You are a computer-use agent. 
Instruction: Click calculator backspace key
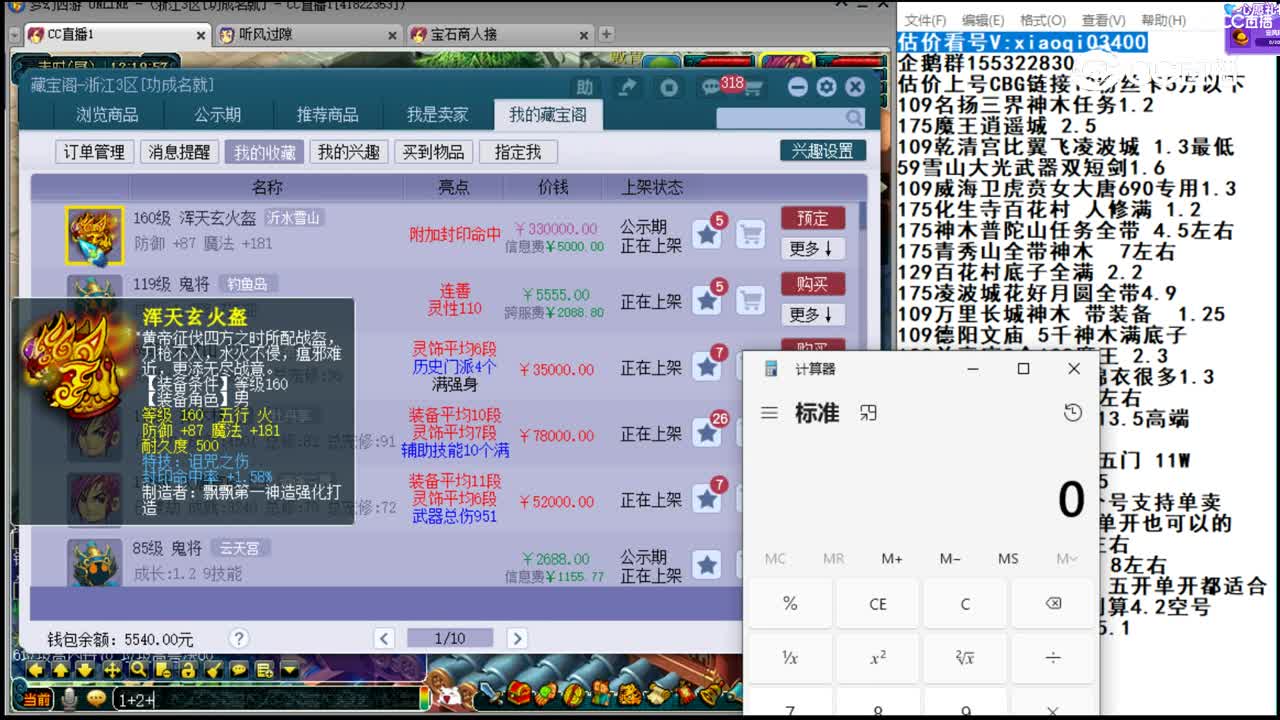[1052, 604]
